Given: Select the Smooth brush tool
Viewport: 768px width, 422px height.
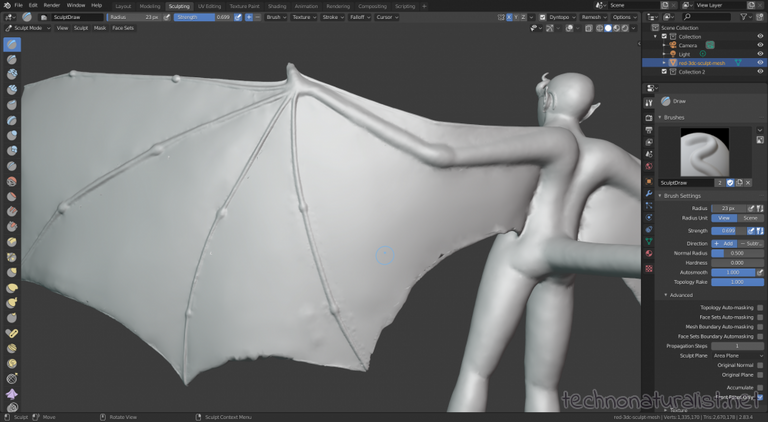Looking at the screenshot, I should pyautogui.click(x=12, y=181).
